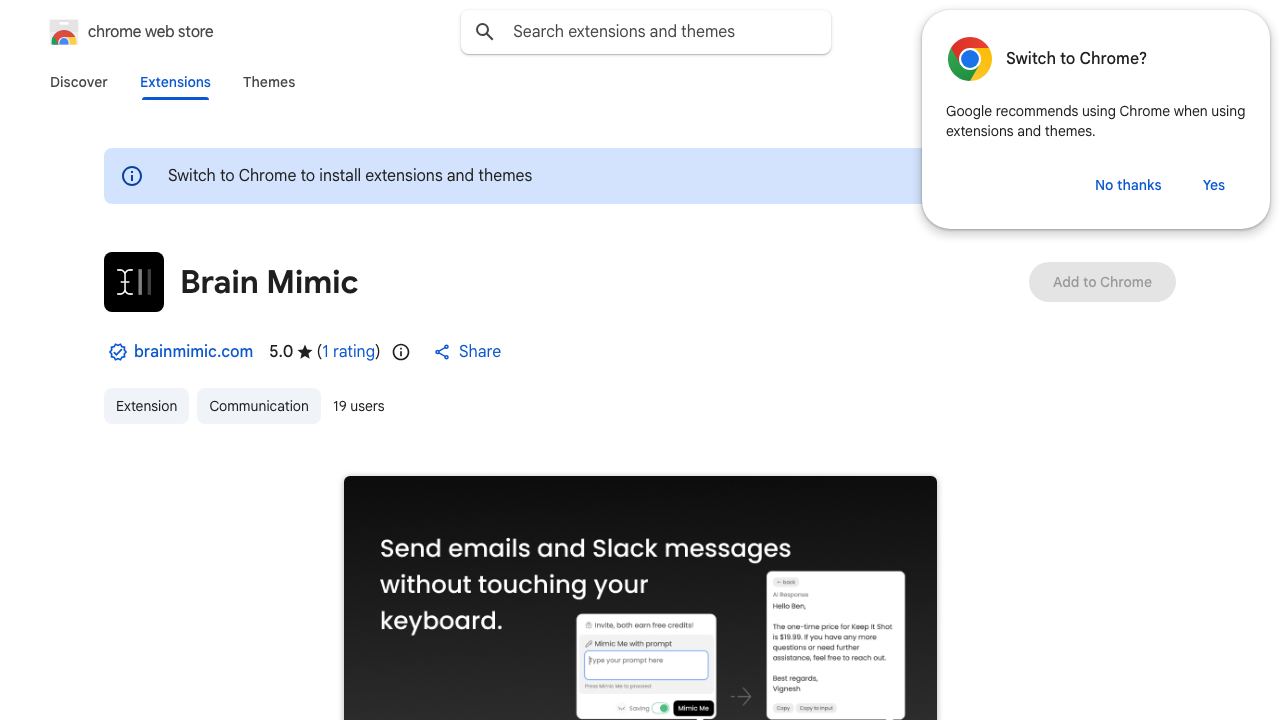Click the Share icon
The image size is (1280, 720).
pyautogui.click(x=442, y=352)
